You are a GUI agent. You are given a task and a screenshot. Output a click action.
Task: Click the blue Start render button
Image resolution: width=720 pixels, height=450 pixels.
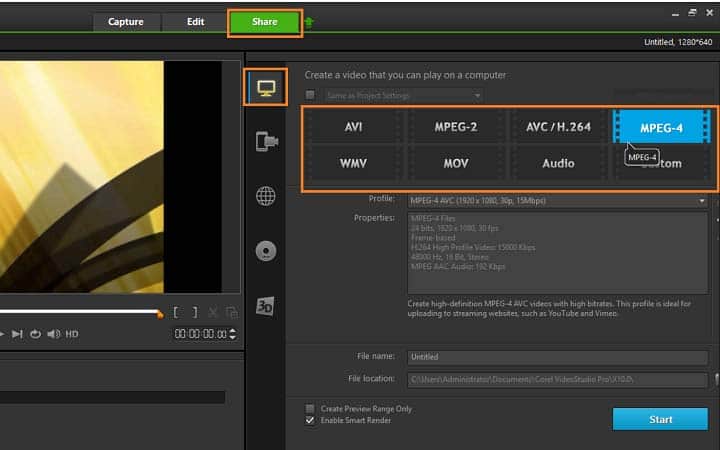pos(660,419)
